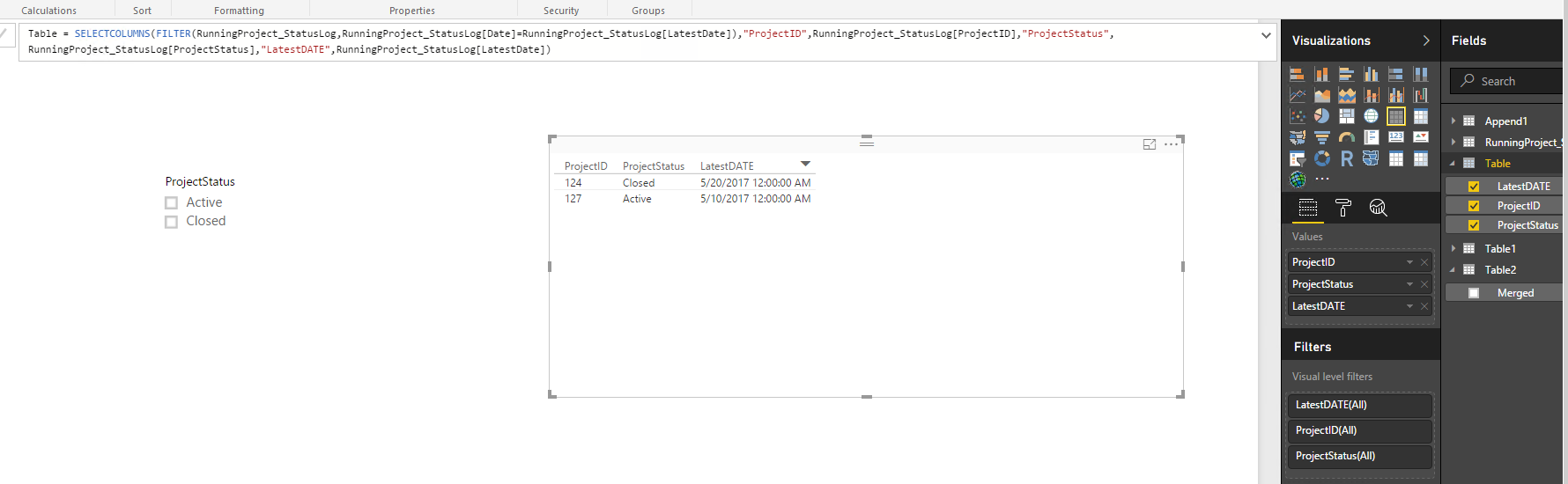
Task: Open the Analytics magnifier tab
Action: [x=1379, y=208]
